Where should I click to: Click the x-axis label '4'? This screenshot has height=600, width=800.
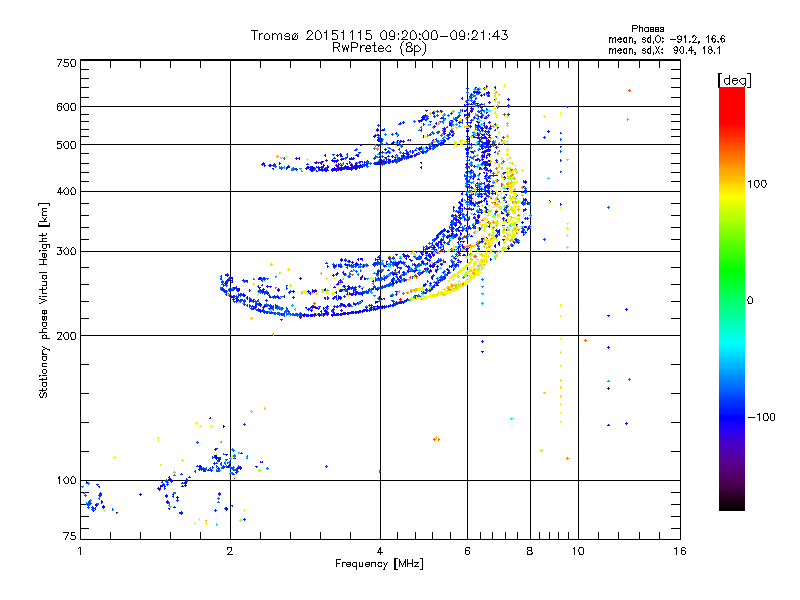pyautogui.click(x=380, y=551)
